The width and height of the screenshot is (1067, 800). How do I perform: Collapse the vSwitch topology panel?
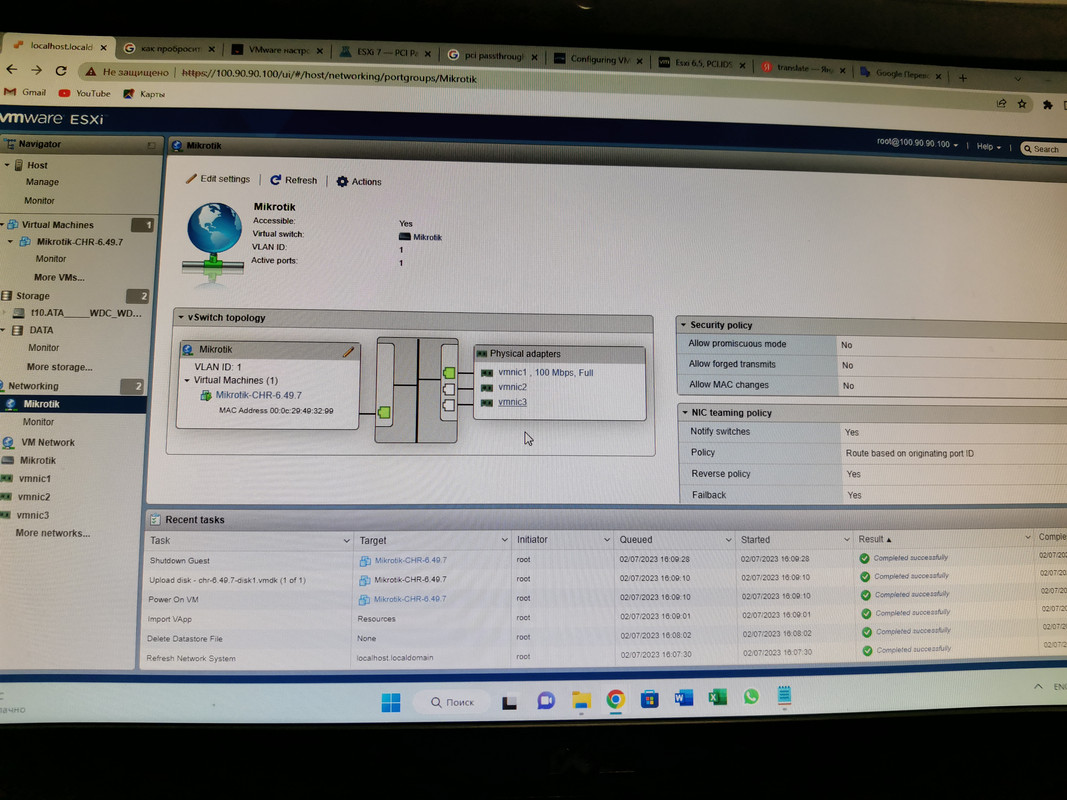click(181, 317)
